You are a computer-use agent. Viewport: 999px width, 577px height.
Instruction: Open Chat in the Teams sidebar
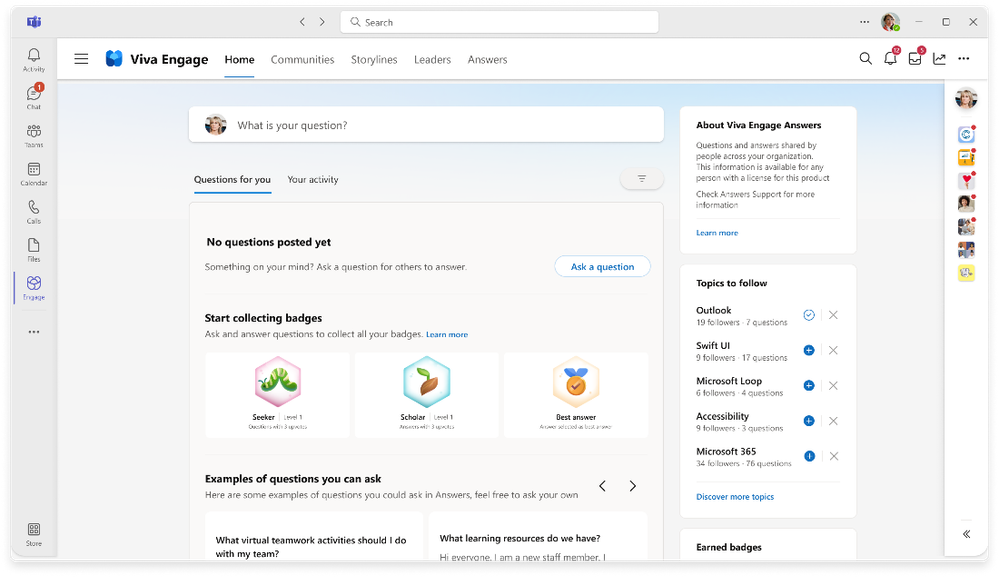(x=34, y=97)
